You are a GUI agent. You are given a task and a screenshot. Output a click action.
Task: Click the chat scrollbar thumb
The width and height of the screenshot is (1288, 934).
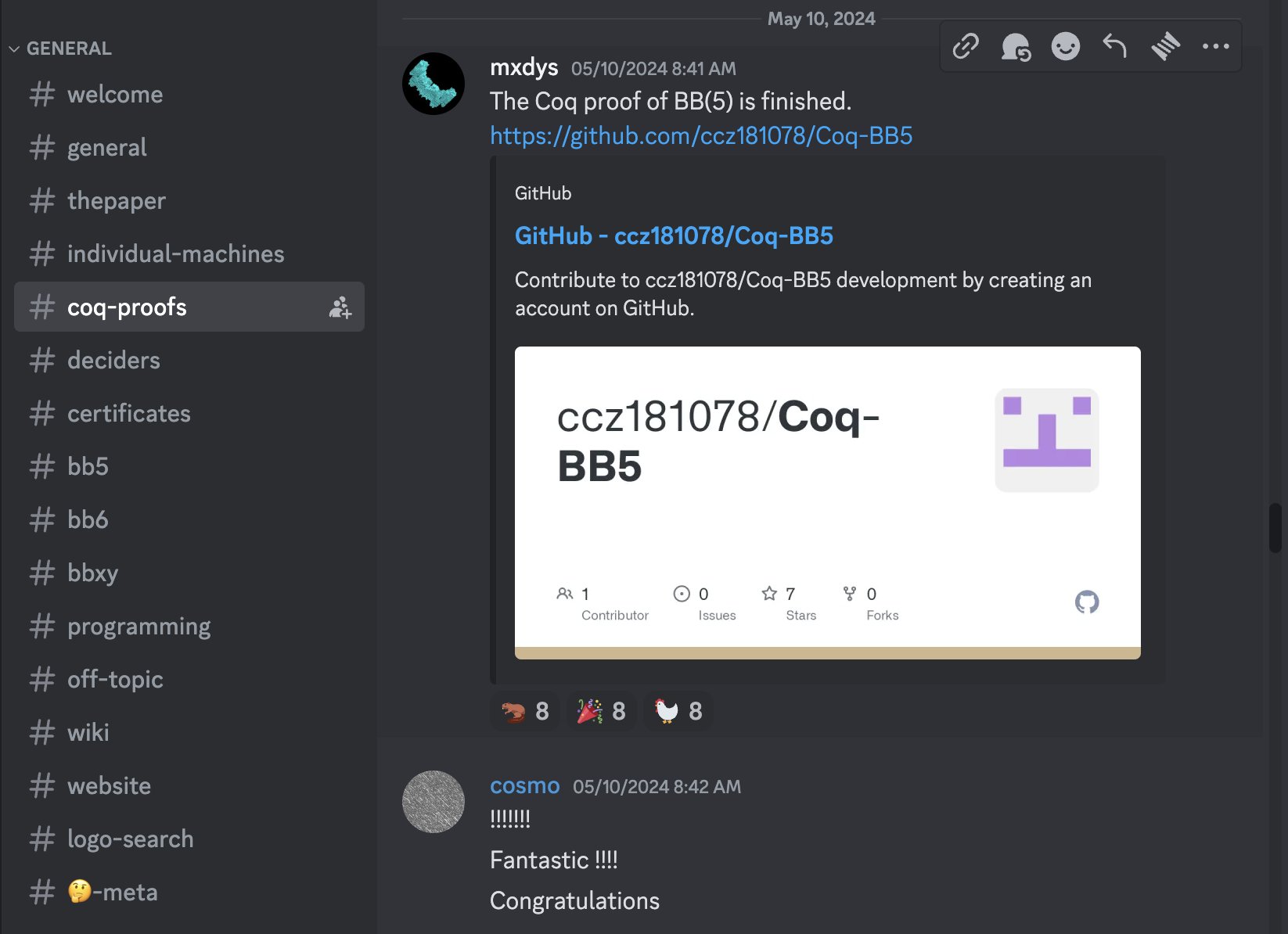coord(1275,528)
